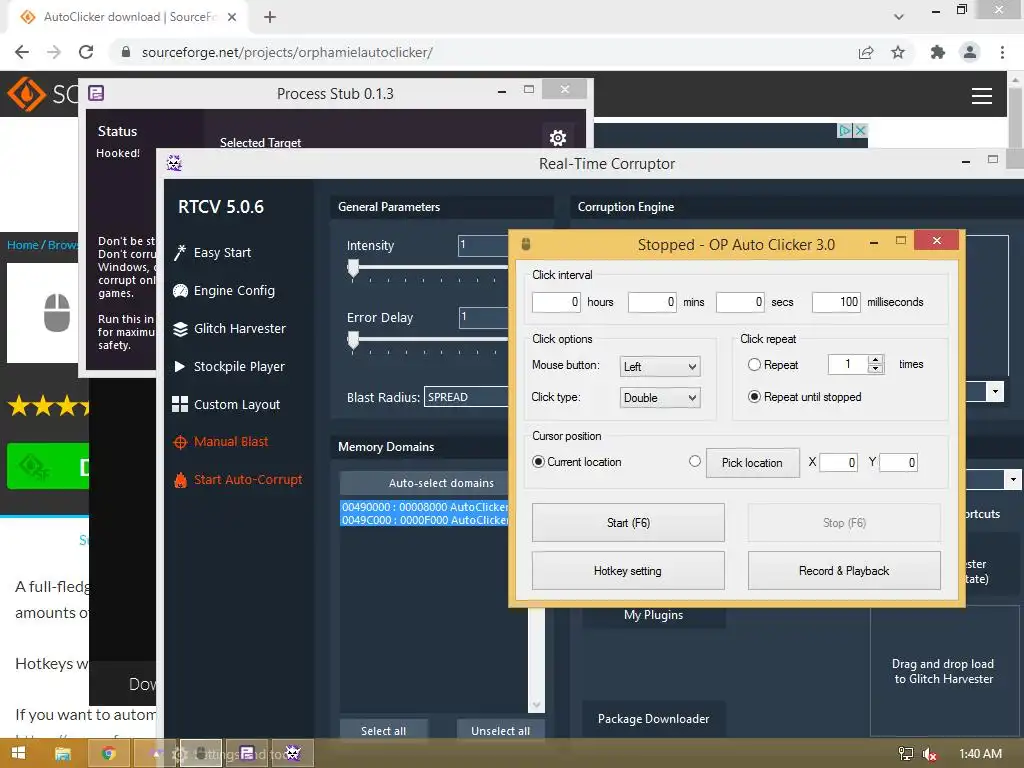The image size is (1024, 768).
Task: Select the Repeat radio button
Action: pos(754,364)
